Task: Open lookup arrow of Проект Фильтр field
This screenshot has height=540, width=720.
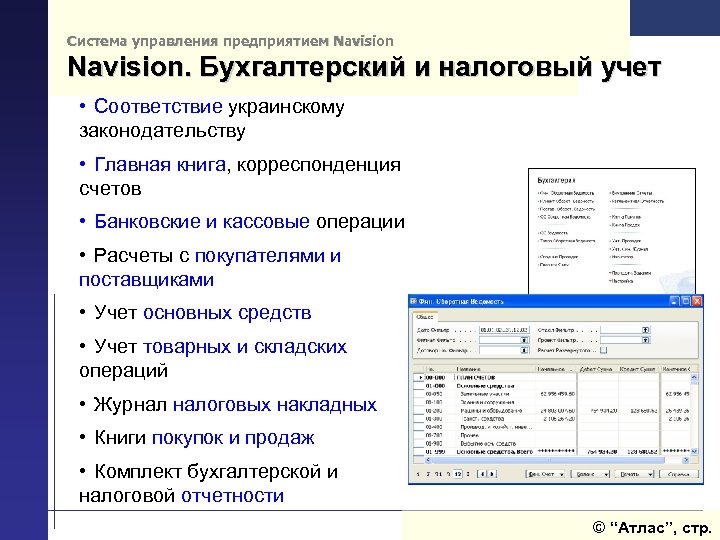Action: [646, 340]
